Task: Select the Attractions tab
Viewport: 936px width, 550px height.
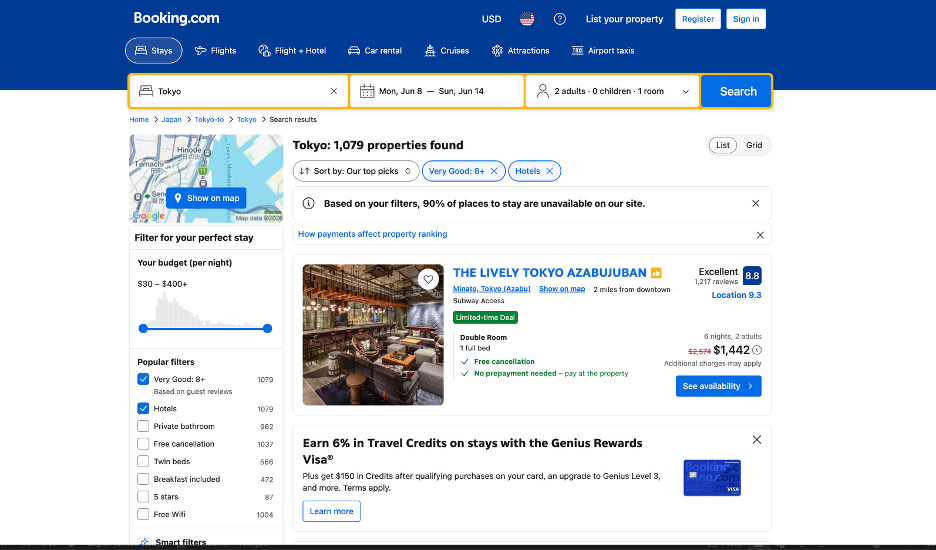Action: pyautogui.click(x=520, y=51)
